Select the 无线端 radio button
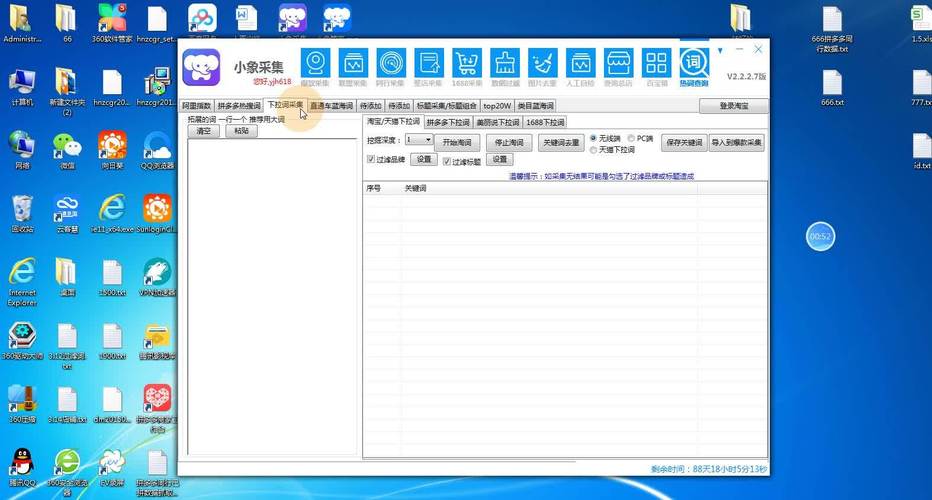The width and height of the screenshot is (932, 500). pyautogui.click(x=593, y=138)
